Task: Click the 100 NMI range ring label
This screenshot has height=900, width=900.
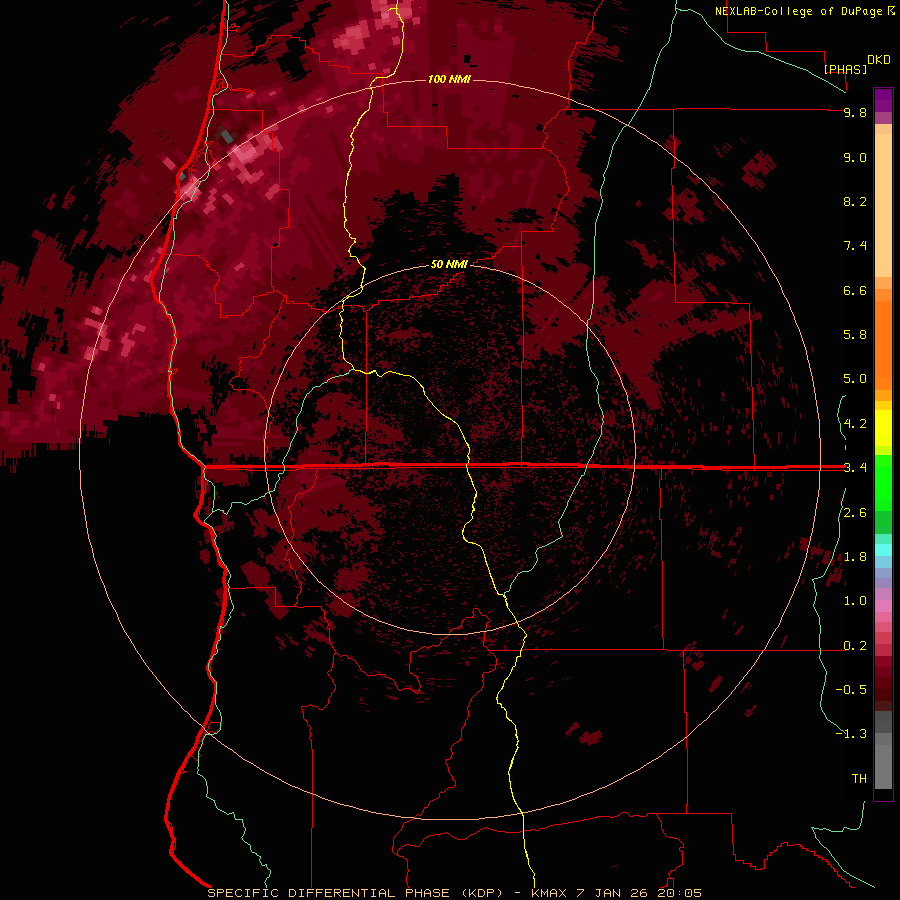Action: tap(449, 79)
